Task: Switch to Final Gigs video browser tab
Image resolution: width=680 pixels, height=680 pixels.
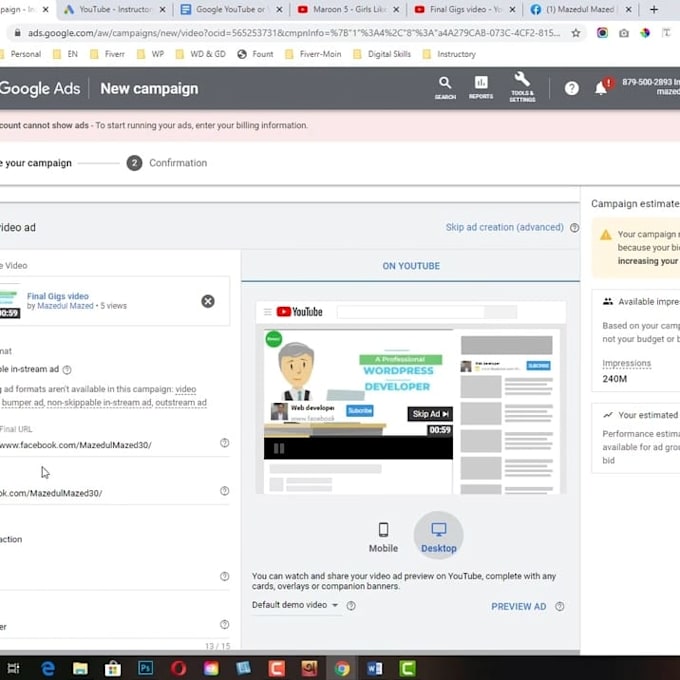Action: [465, 10]
